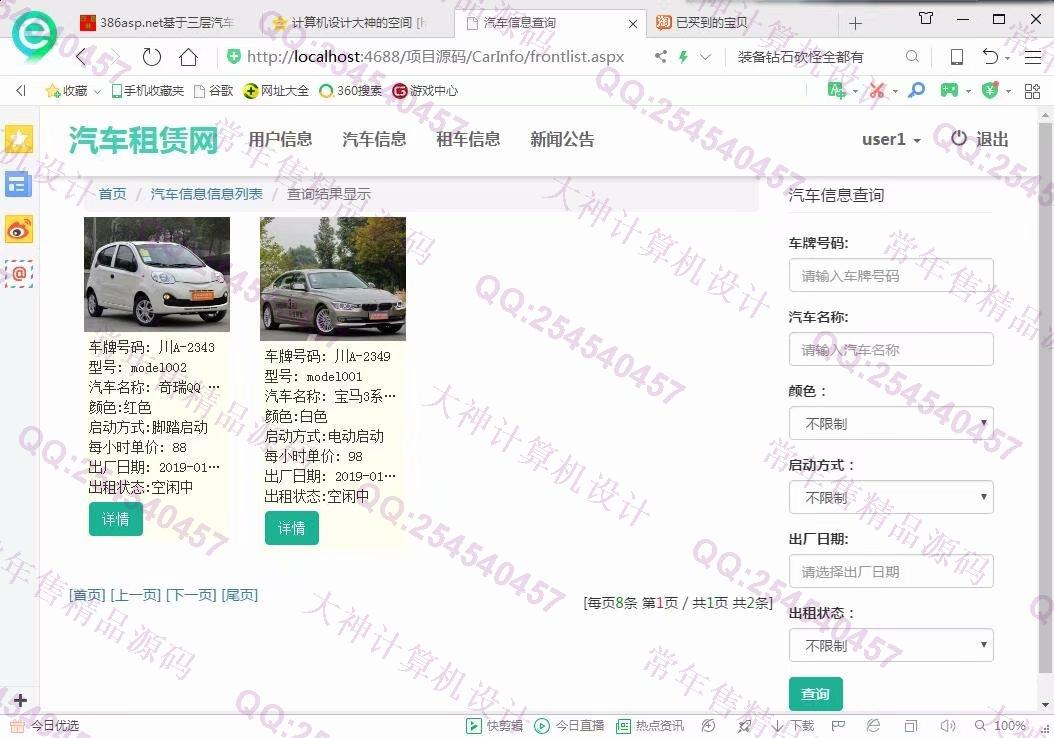Open the sidebar mail @ icon
This screenshot has height=738, width=1054.
point(19,274)
